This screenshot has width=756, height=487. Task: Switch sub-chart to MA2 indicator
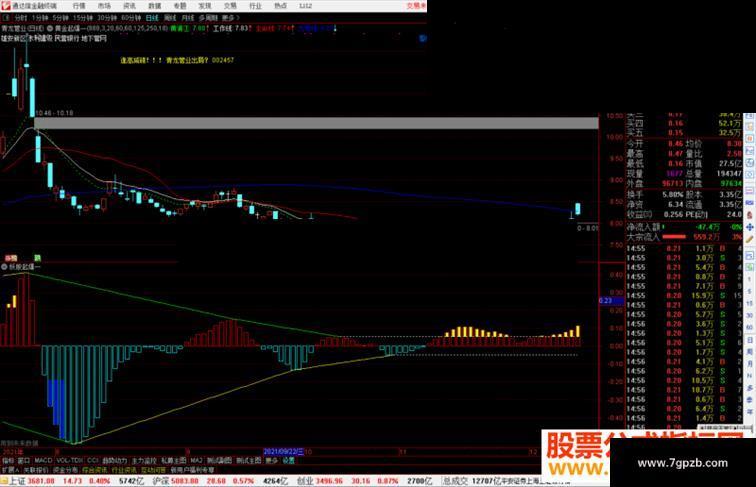(x=196, y=461)
